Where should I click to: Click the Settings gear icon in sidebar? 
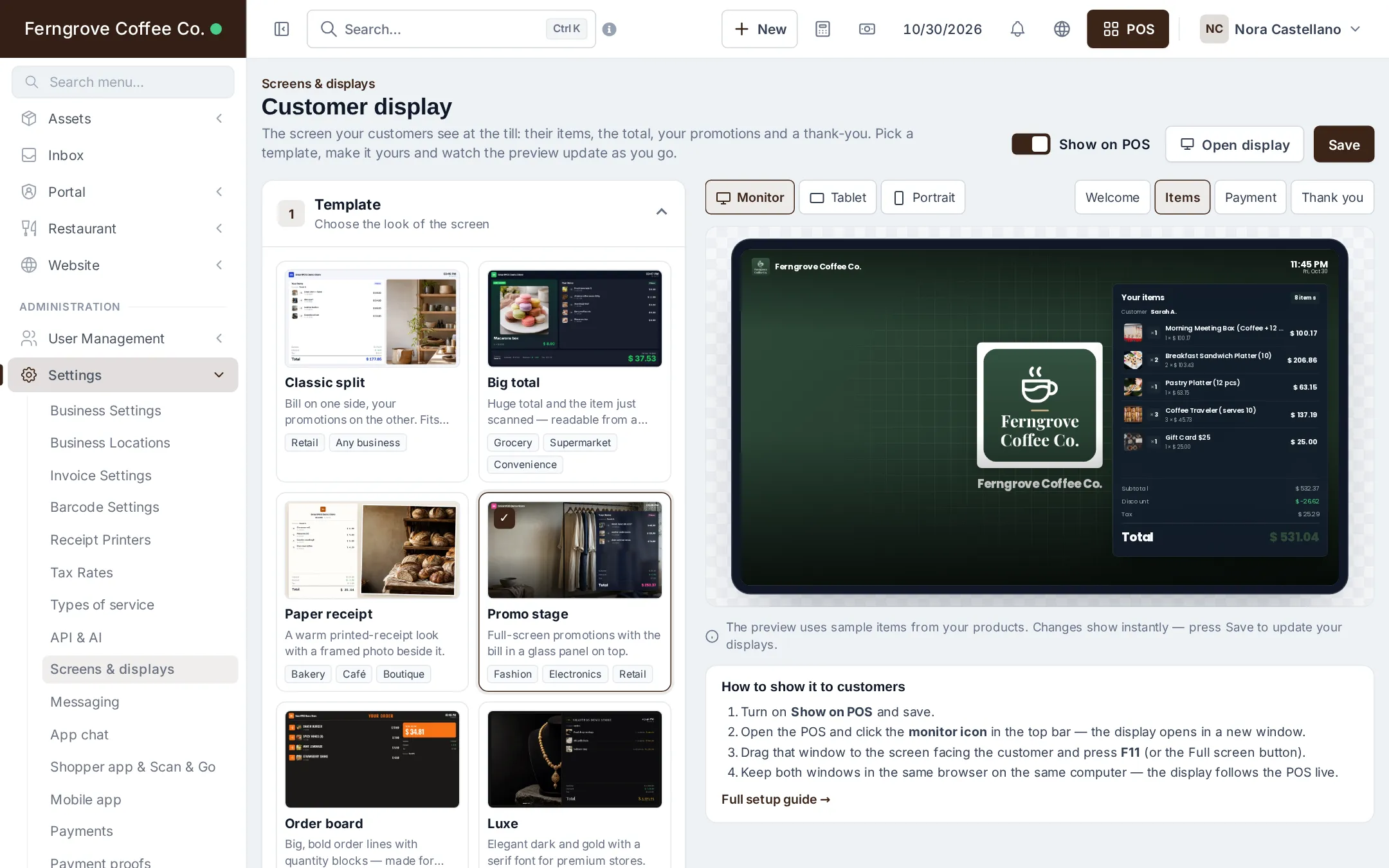29,375
